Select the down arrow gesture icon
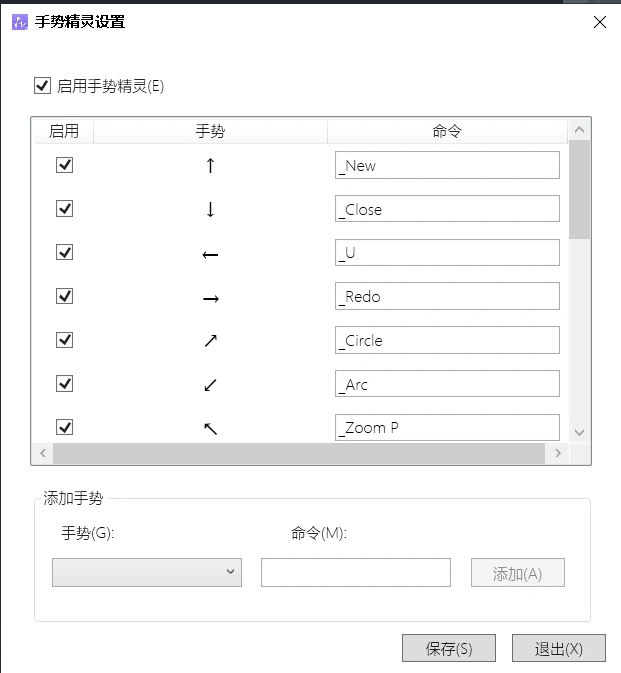 [210, 209]
